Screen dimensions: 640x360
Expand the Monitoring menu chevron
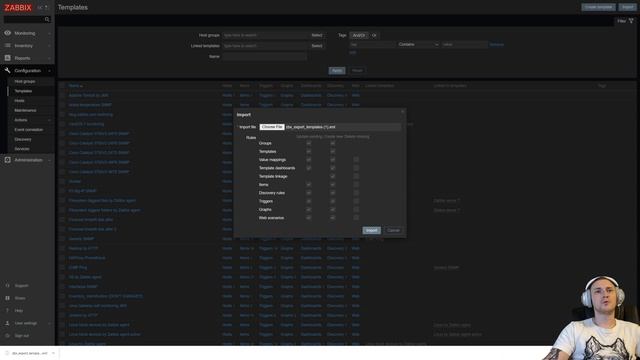point(49,33)
